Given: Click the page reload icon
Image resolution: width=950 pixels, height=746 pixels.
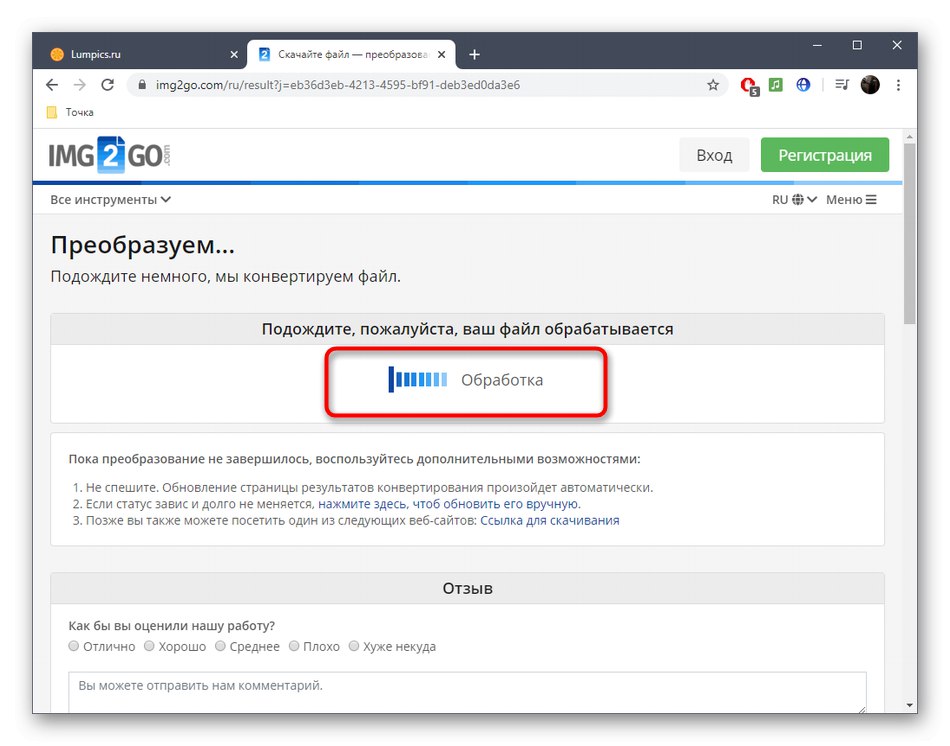Looking at the screenshot, I should click(x=107, y=85).
